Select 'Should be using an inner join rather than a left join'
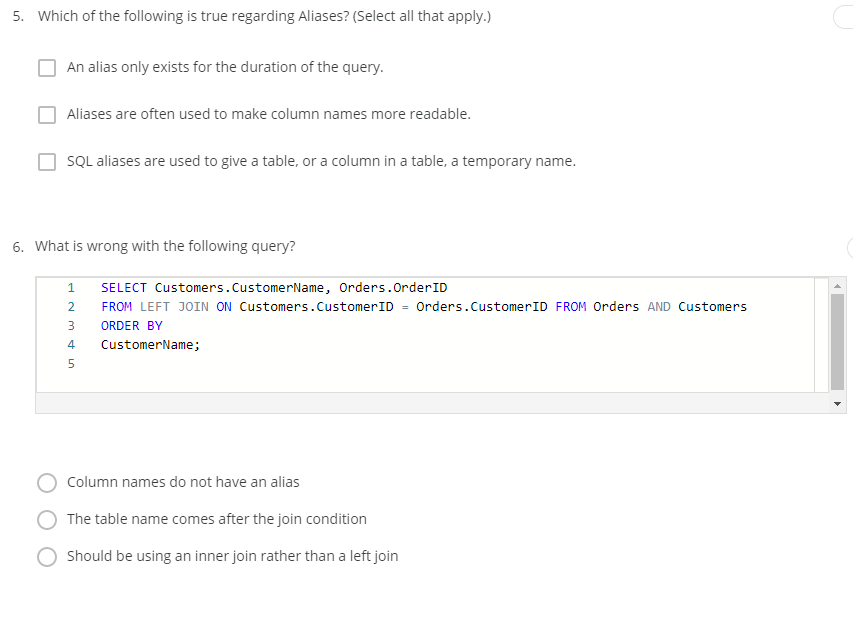853x617 pixels. pyautogui.click(x=46, y=556)
